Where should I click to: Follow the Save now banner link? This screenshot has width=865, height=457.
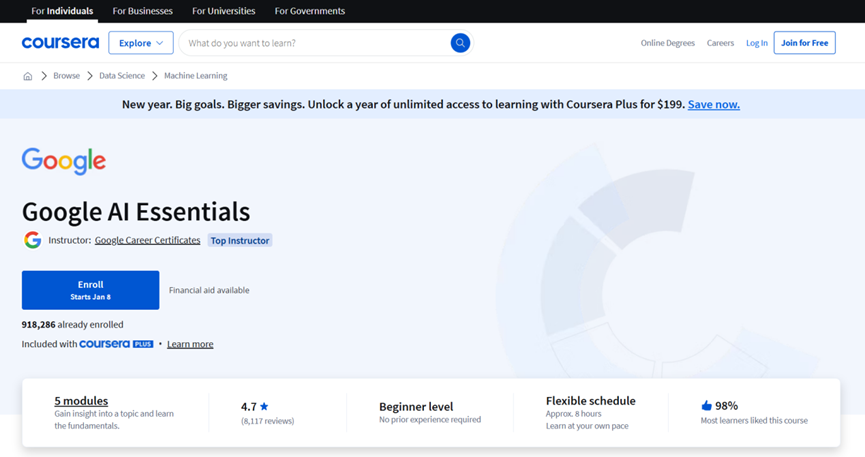(x=714, y=104)
